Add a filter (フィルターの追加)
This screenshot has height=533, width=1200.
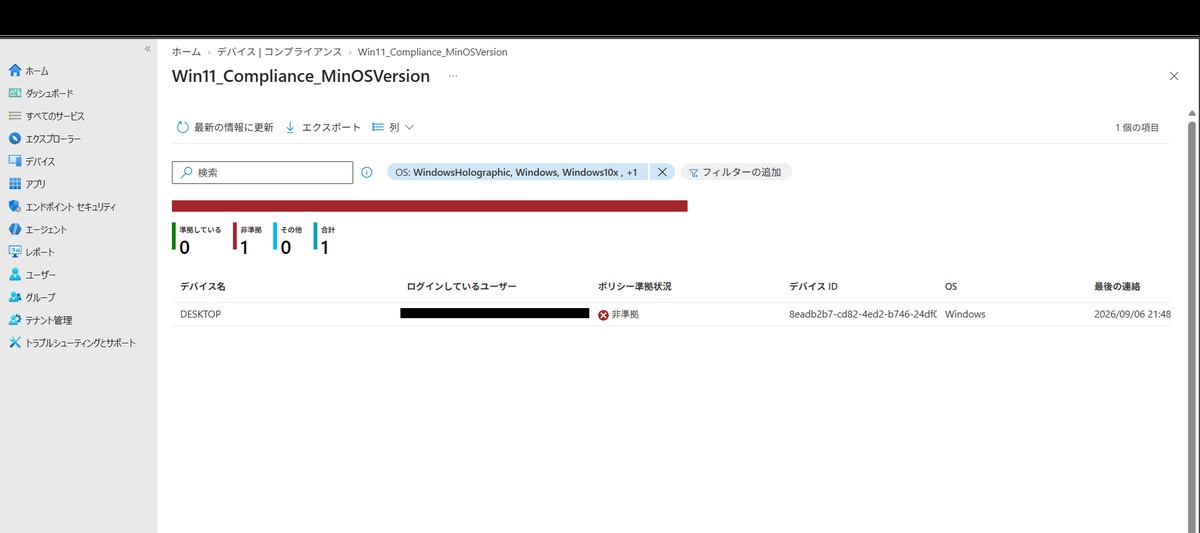(x=736, y=172)
